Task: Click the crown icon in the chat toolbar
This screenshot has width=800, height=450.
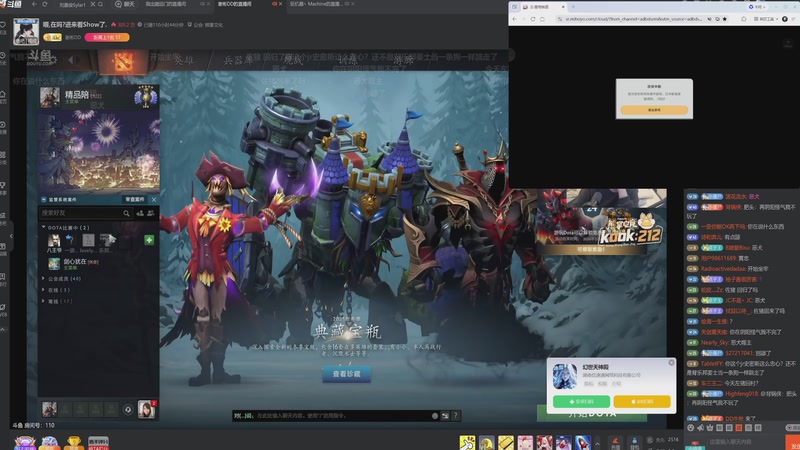Action: [710, 428]
